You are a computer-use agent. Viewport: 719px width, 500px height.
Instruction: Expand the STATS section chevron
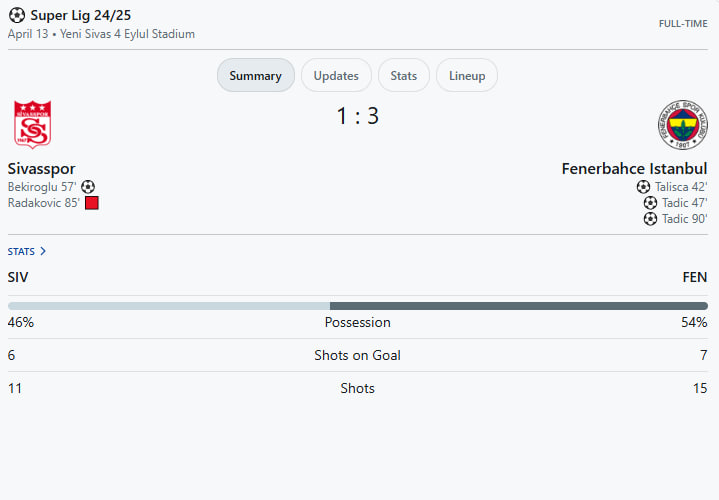43,252
